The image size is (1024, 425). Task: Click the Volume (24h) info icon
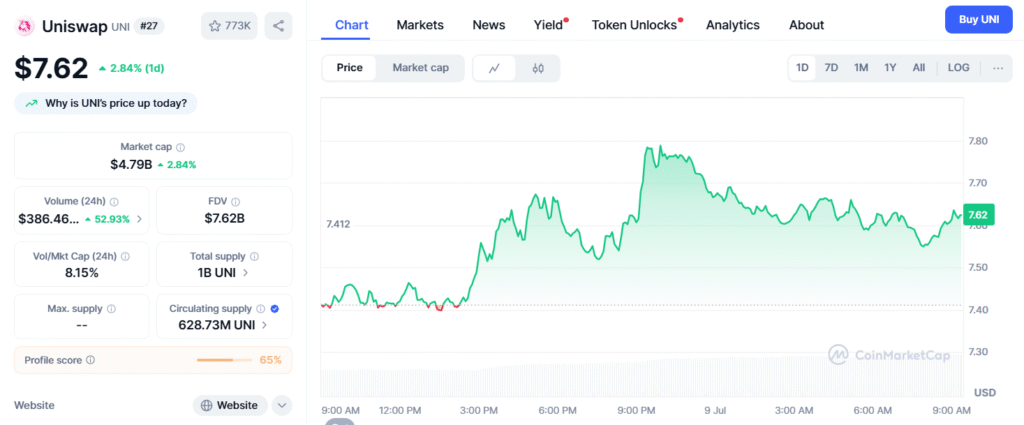coord(114,202)
